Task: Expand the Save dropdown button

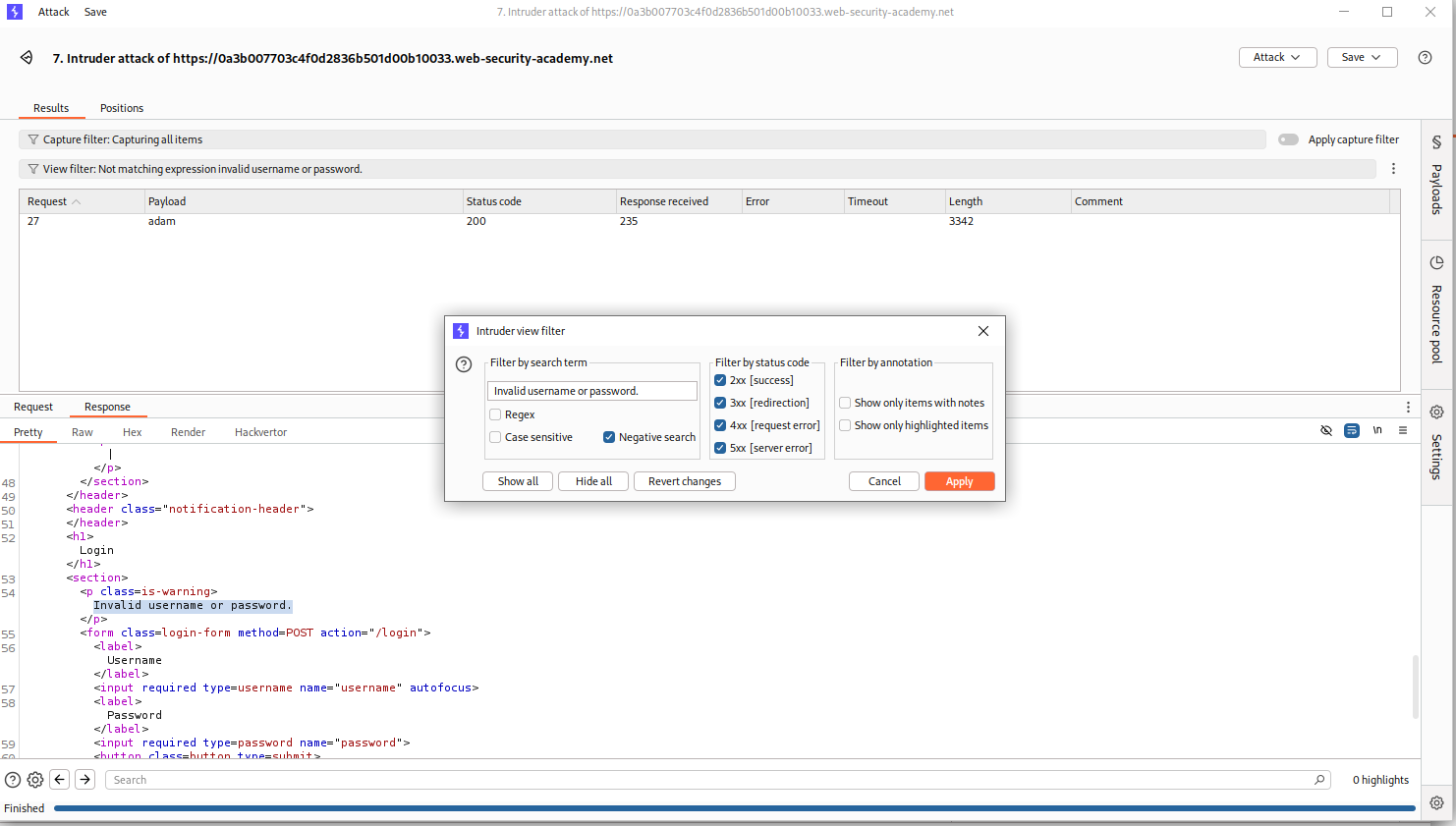Action: 1361,58
